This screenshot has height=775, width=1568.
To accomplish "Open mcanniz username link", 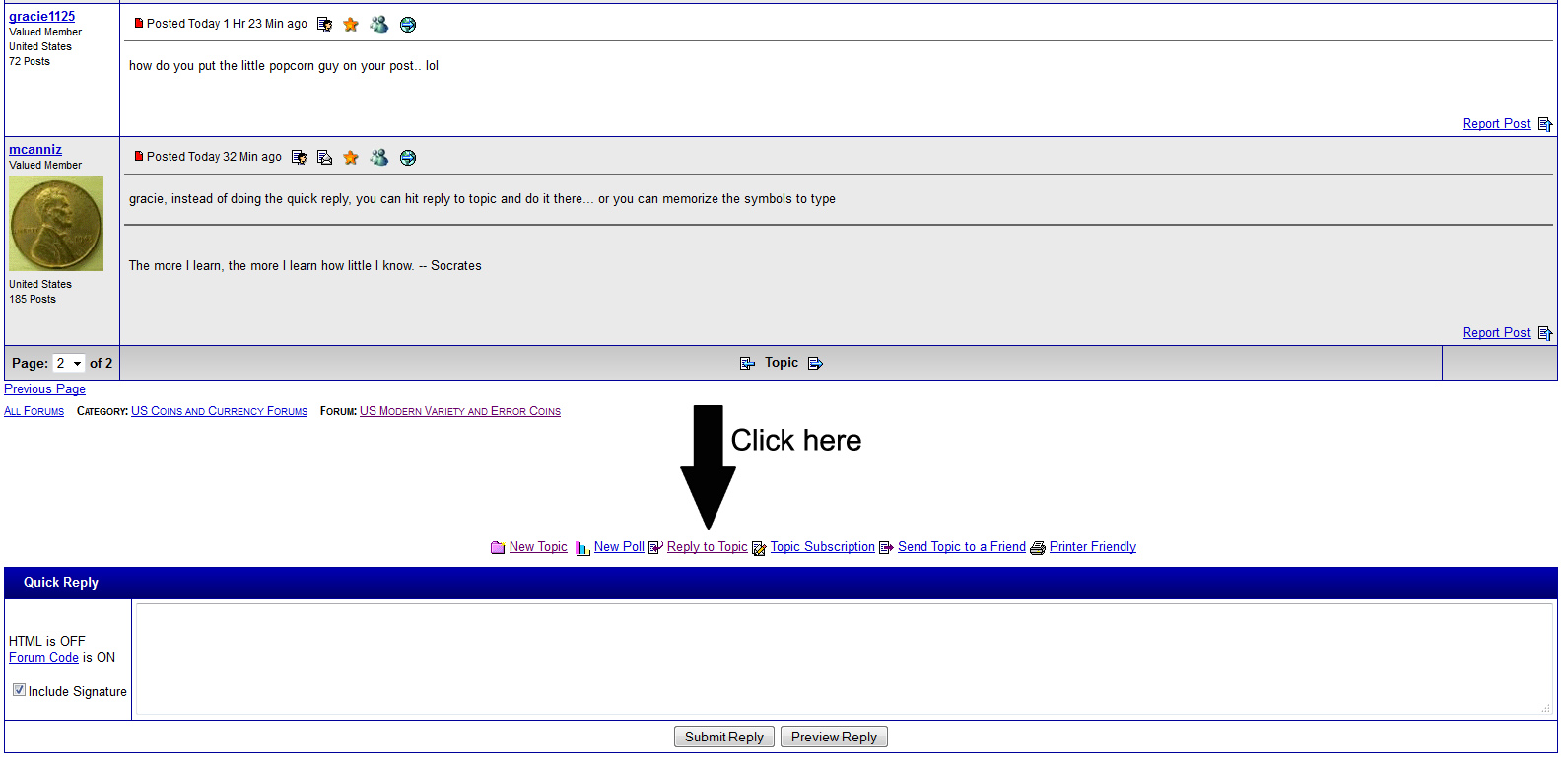I will (35, 149).
